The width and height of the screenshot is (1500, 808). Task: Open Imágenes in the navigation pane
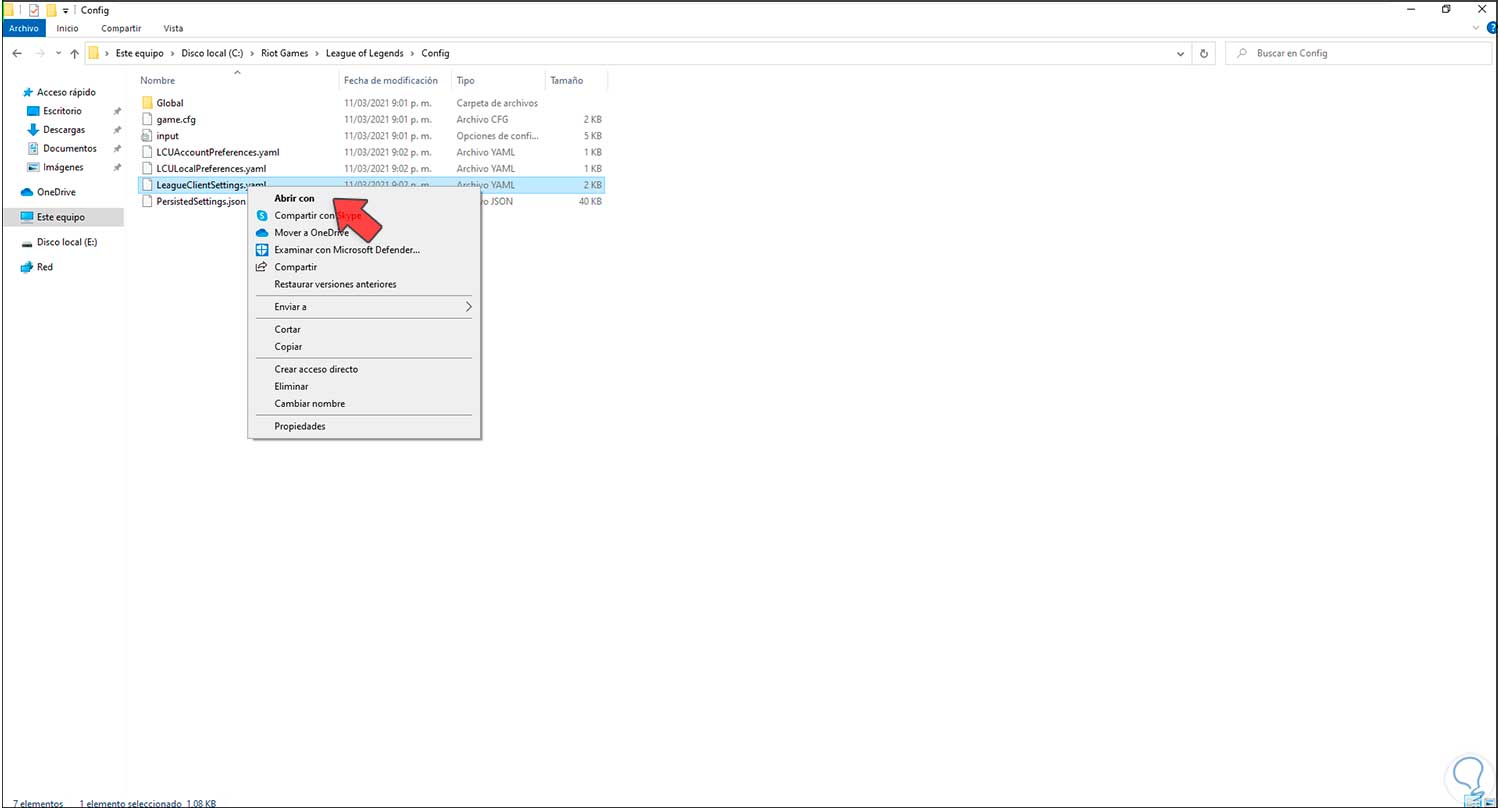click(x=63, y=167)
